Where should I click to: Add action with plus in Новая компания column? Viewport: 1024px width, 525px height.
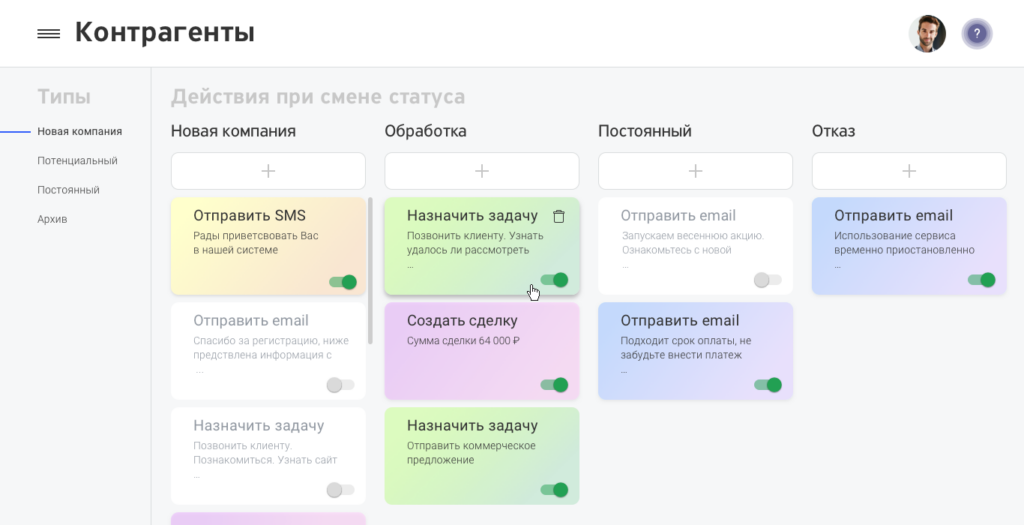(268, 171)
